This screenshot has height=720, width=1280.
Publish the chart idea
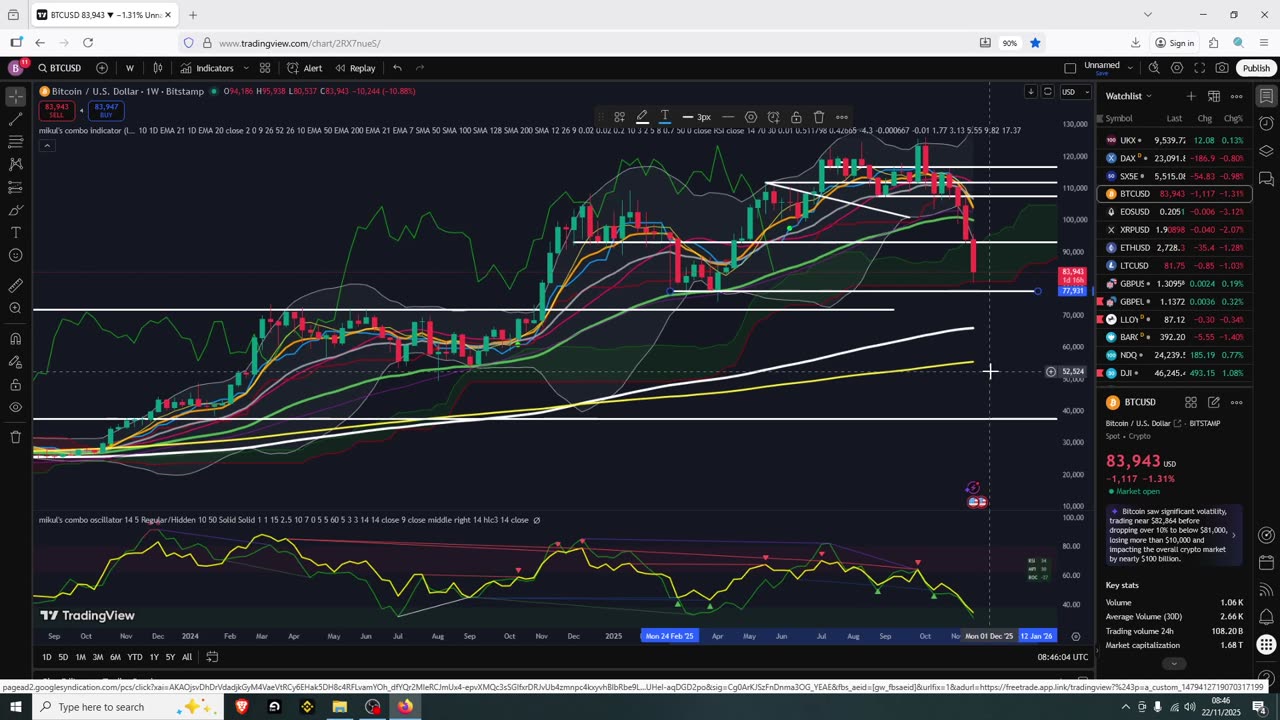(x=1256, y=68)
